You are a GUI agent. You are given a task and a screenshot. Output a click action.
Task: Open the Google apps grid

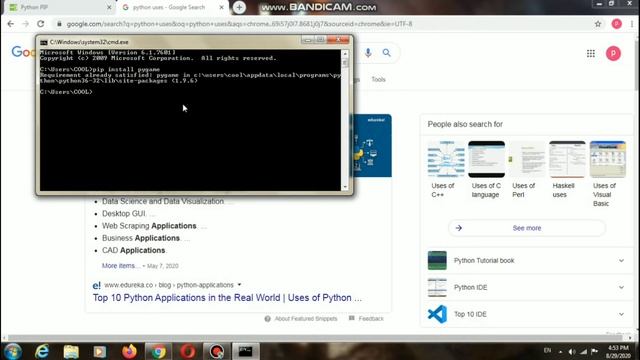[591, 53]
